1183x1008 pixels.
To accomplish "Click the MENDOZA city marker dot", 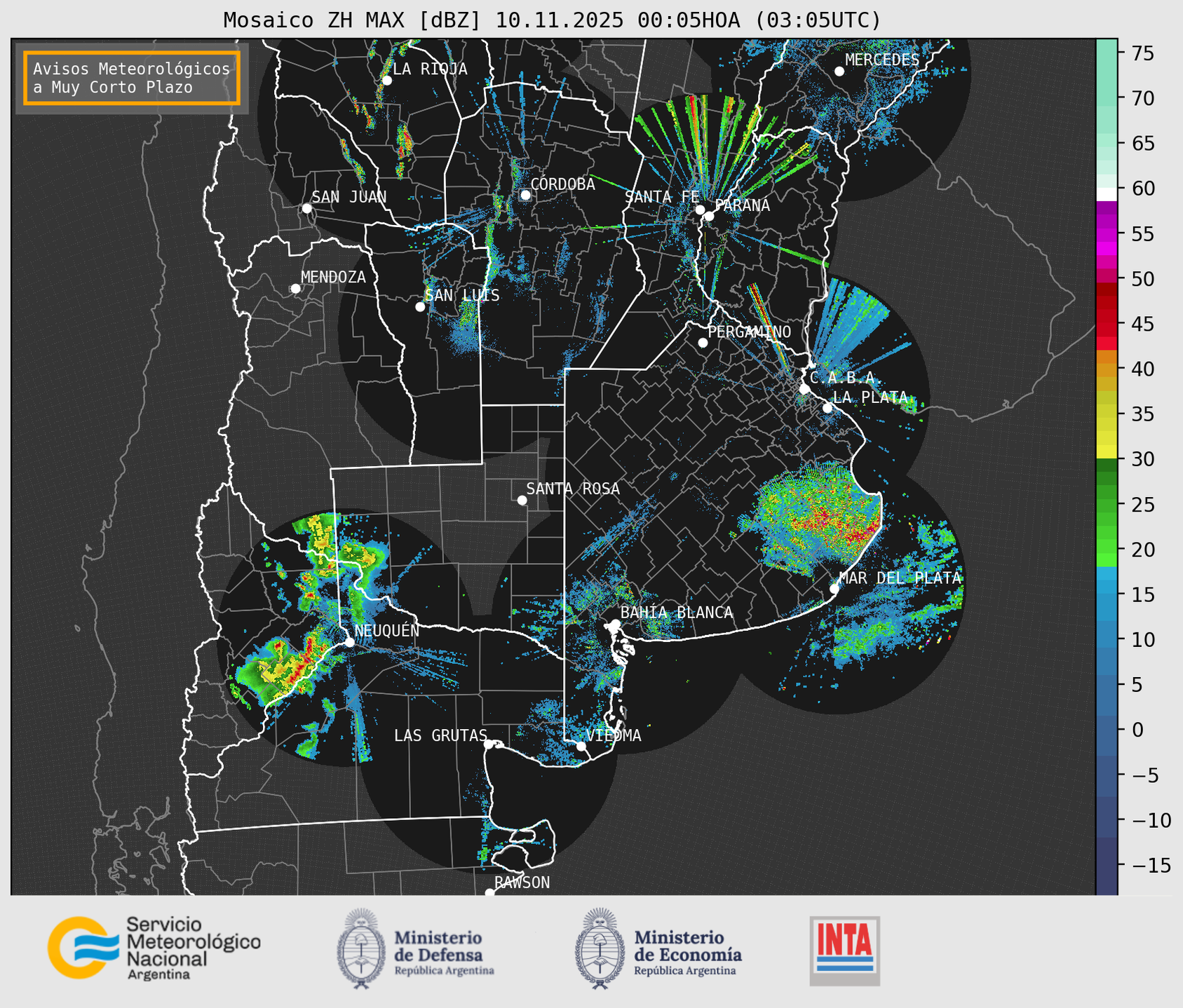I will pyautogui.click(x=295, y=289).
